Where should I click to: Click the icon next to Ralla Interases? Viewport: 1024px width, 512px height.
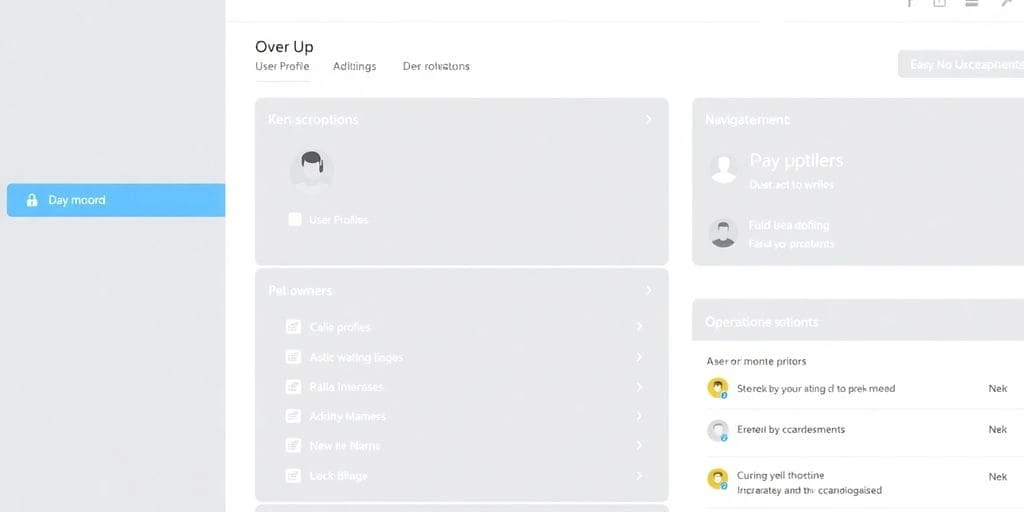click(x=293, y=387)
